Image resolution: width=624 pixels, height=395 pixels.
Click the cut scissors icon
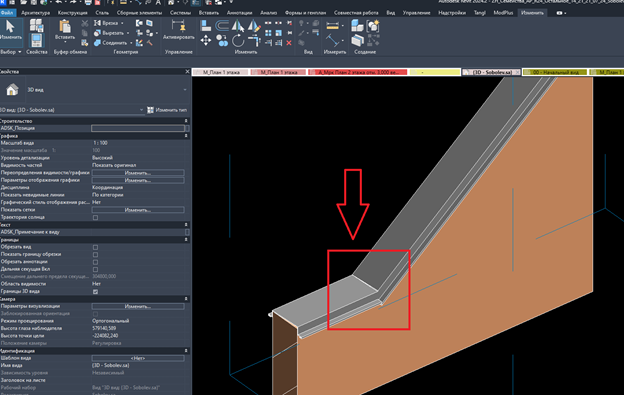(84, 23)
